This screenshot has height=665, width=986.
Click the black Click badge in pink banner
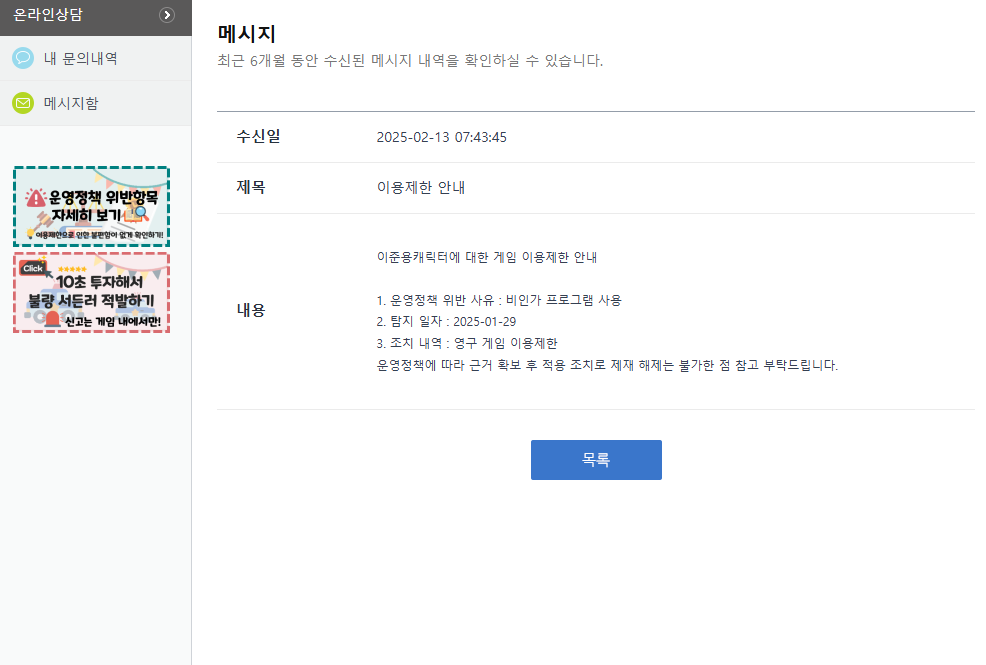click(x=33, y=268)
